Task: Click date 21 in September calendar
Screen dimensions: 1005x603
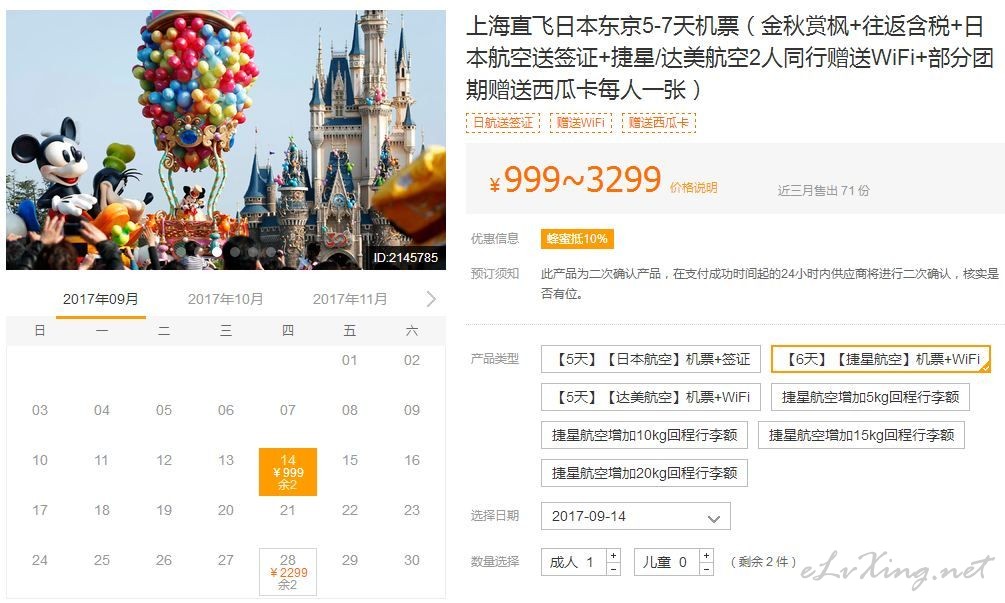Action: 288,510
